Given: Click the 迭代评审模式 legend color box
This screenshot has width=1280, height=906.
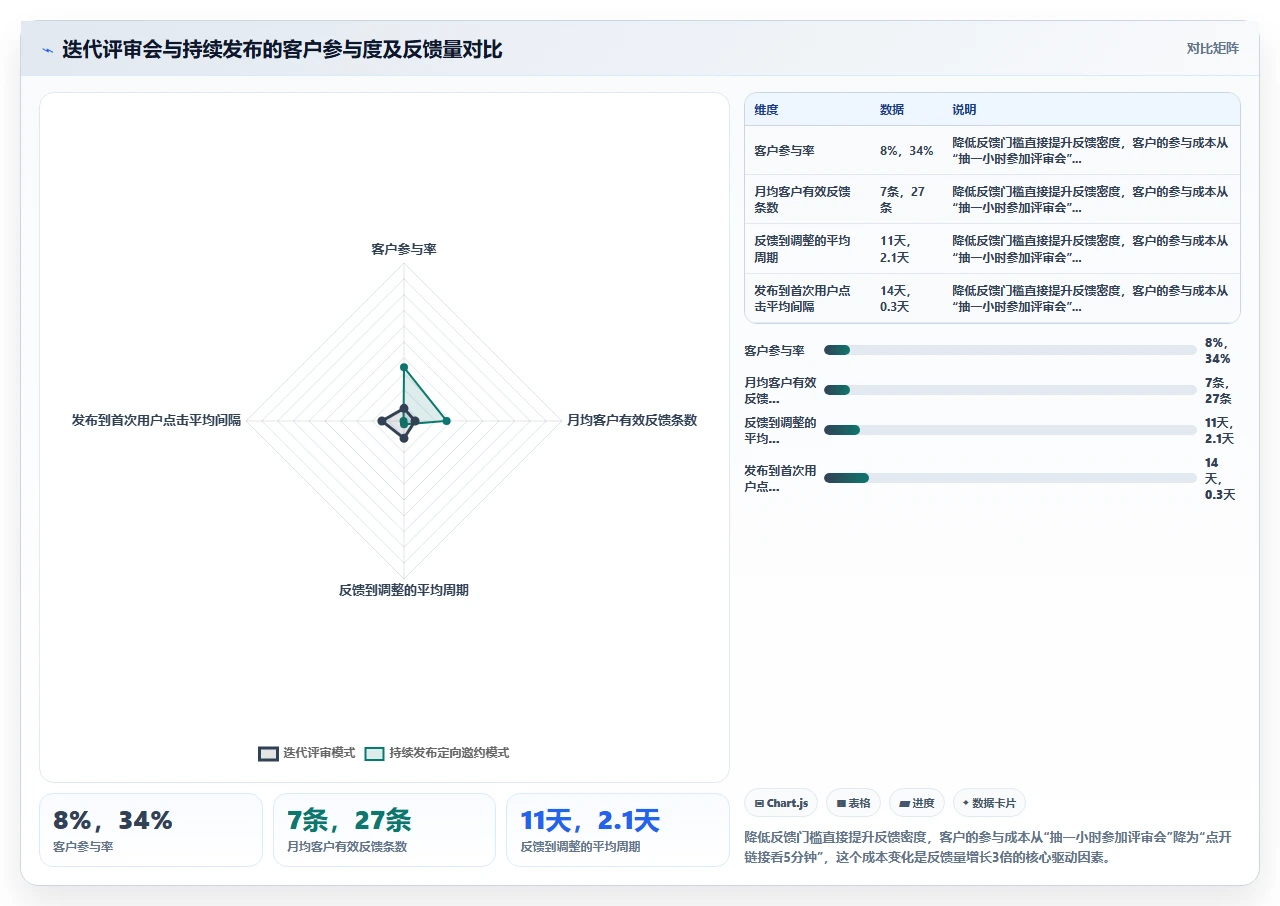Looking at the screenshot, I should [268, 753].
